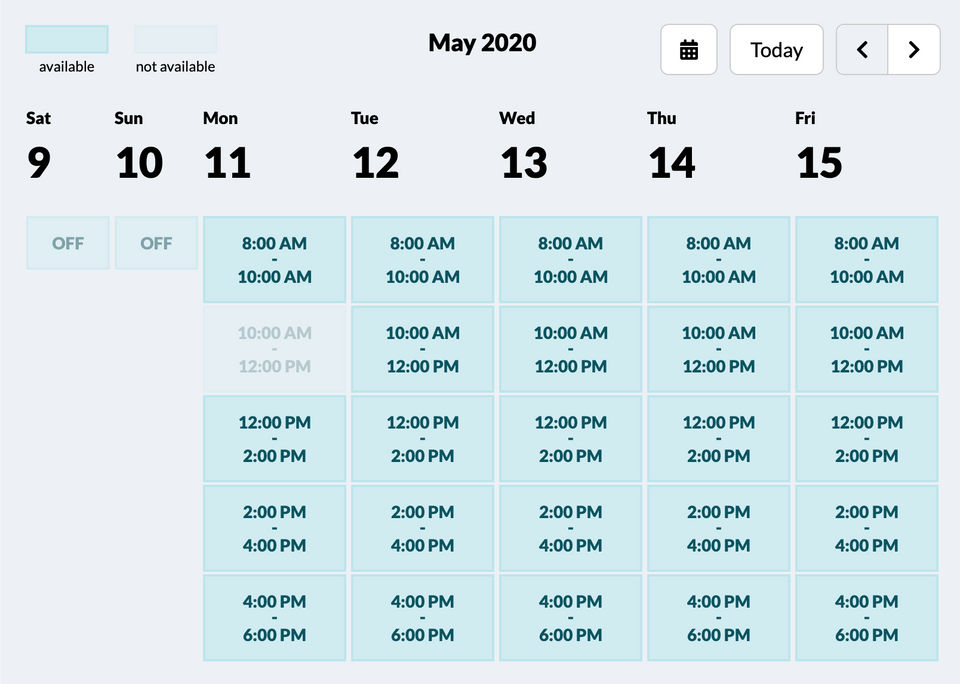Click the not available legend swatch

(x=176, y=39)
